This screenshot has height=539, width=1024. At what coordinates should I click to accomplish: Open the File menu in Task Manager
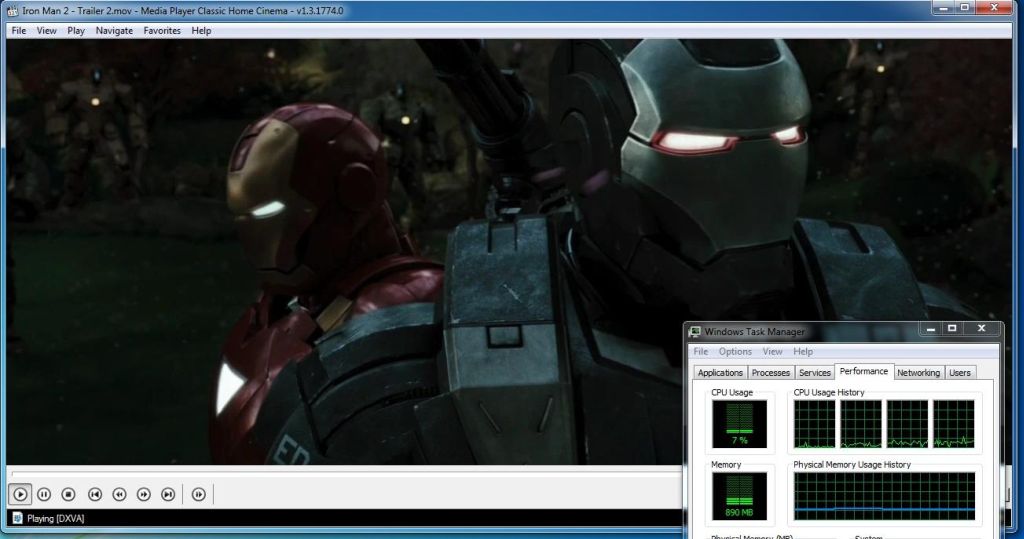(x=701, y=351)
